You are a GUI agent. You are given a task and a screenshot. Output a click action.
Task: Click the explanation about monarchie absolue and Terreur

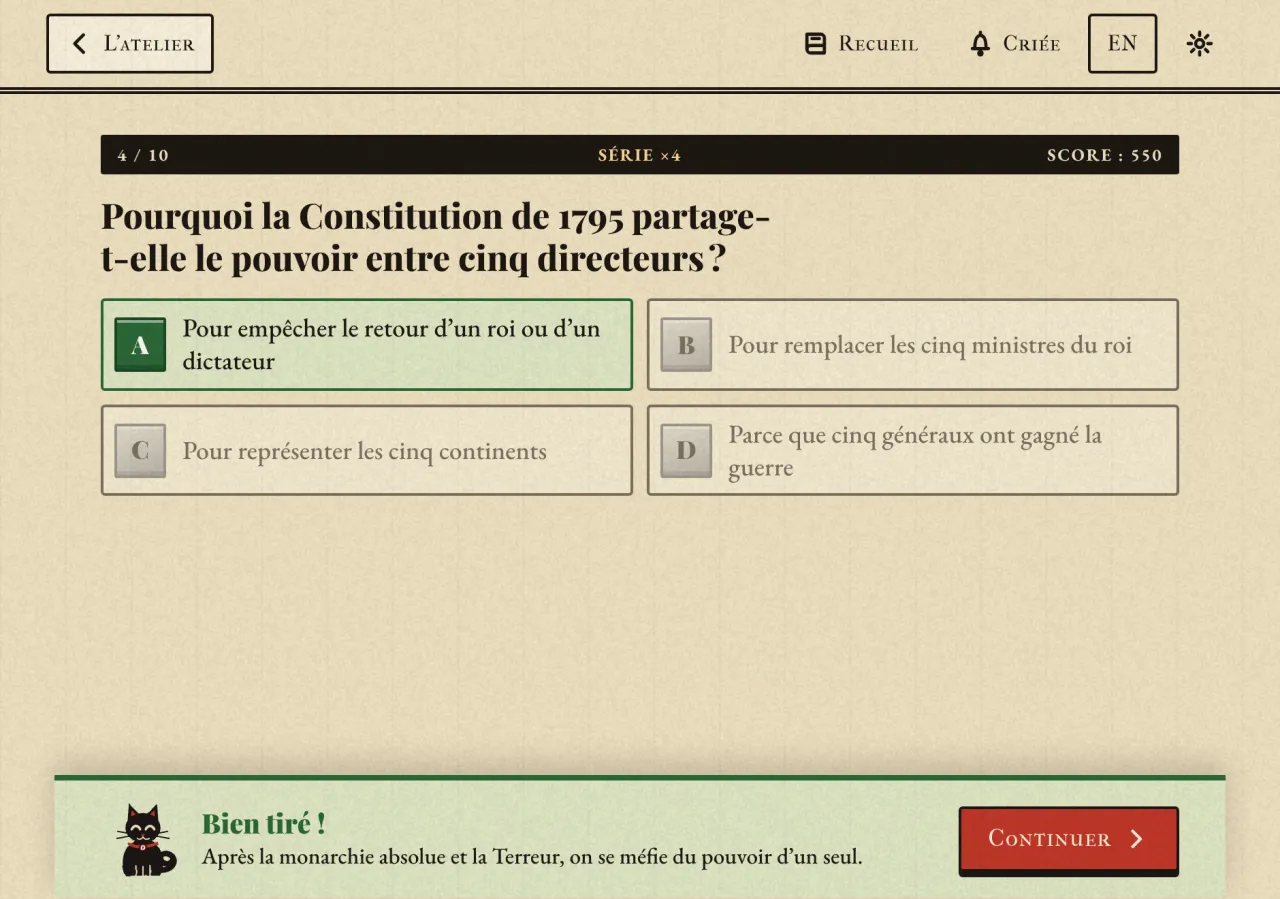[x=532, y=857]
